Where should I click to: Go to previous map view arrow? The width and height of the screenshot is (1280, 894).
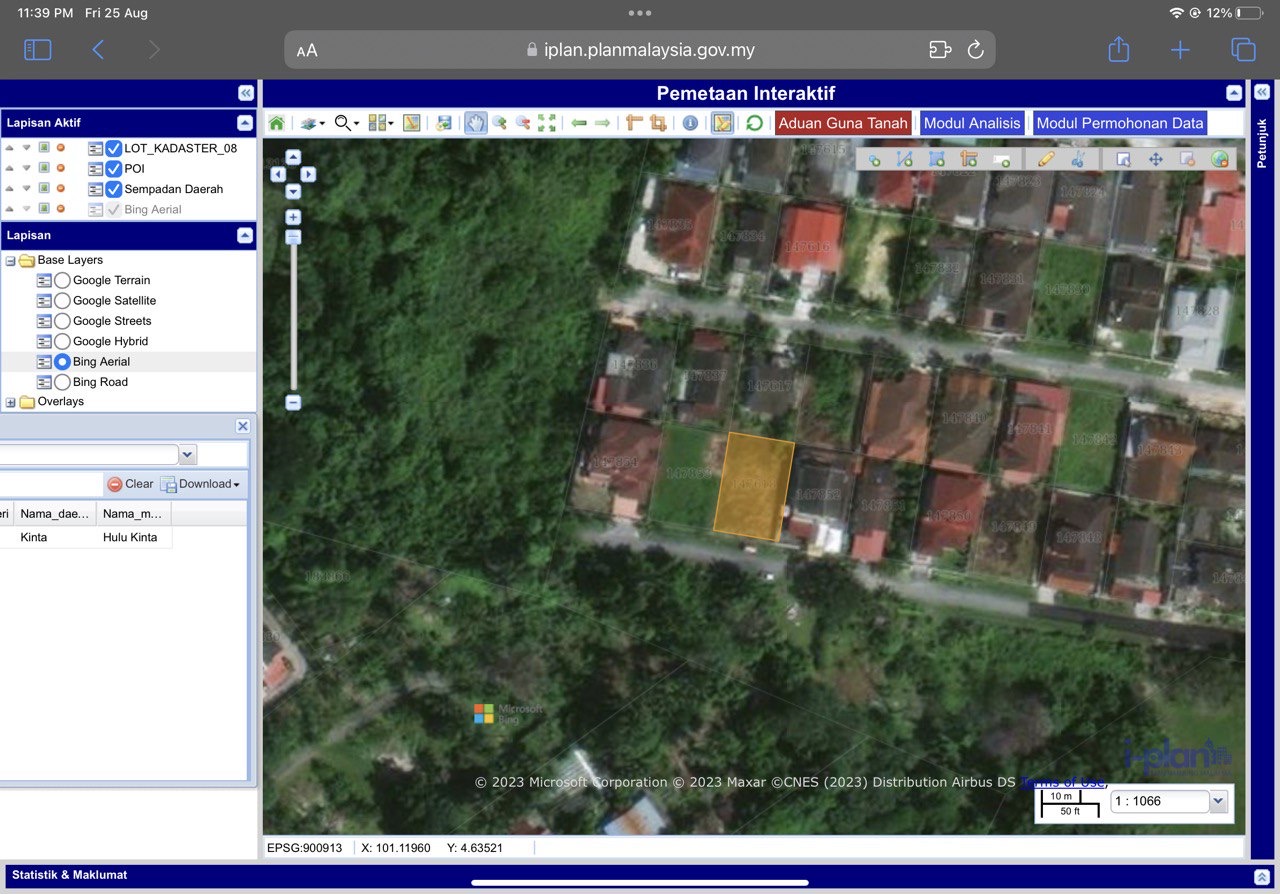pos(579,123)
